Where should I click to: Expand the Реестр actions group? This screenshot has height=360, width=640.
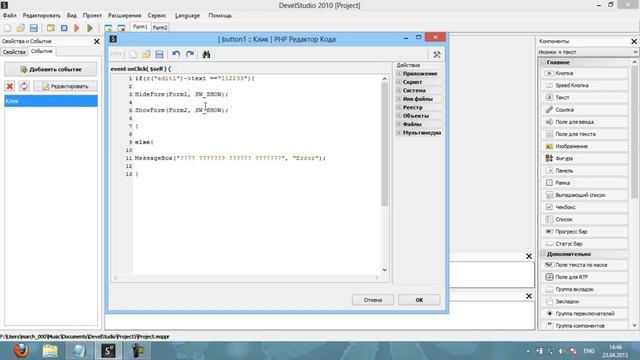coord(399,107)
